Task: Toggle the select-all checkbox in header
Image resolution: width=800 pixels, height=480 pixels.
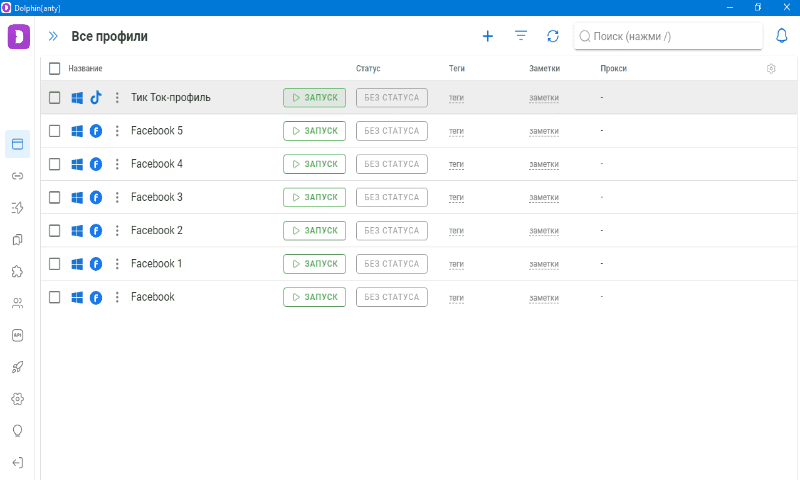Action: point(55,68)
